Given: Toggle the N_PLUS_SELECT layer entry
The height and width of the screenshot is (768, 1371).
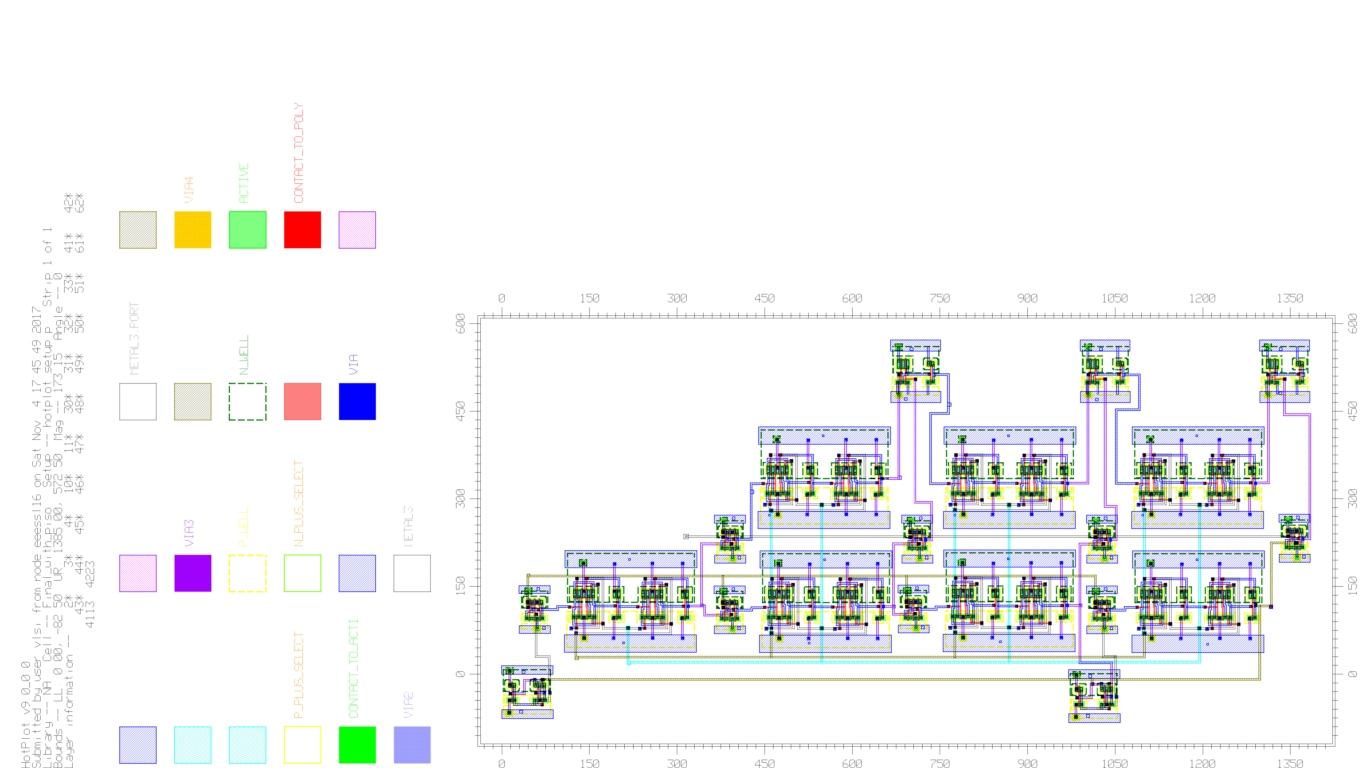Looking at the screenshot, I should coord(302,576).
